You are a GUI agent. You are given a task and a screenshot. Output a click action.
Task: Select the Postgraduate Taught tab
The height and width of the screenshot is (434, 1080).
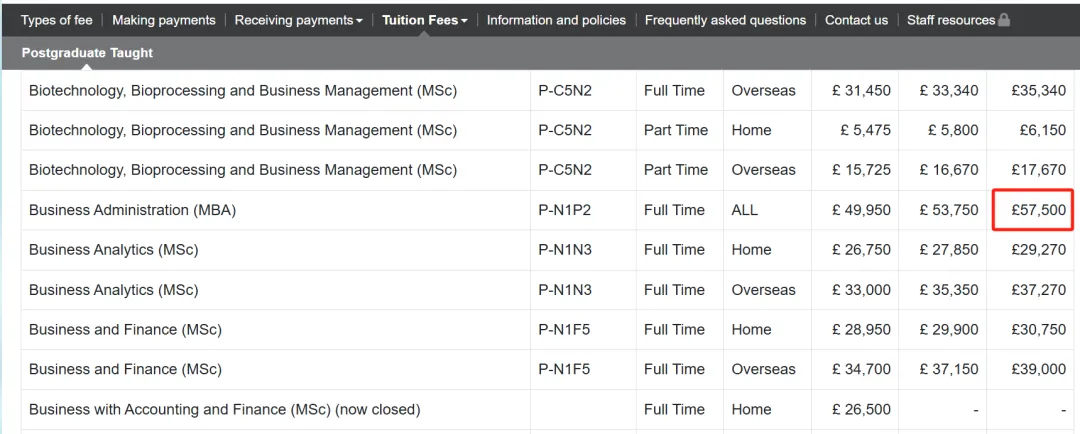pyautogui.click(x=87, y=52)
